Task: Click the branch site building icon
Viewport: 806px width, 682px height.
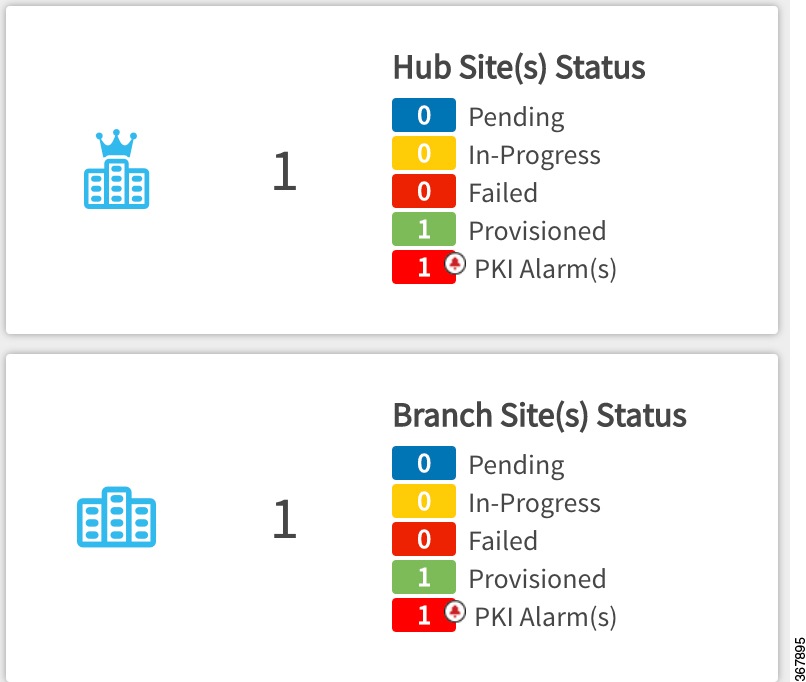Action: click(x=117, y=517)
